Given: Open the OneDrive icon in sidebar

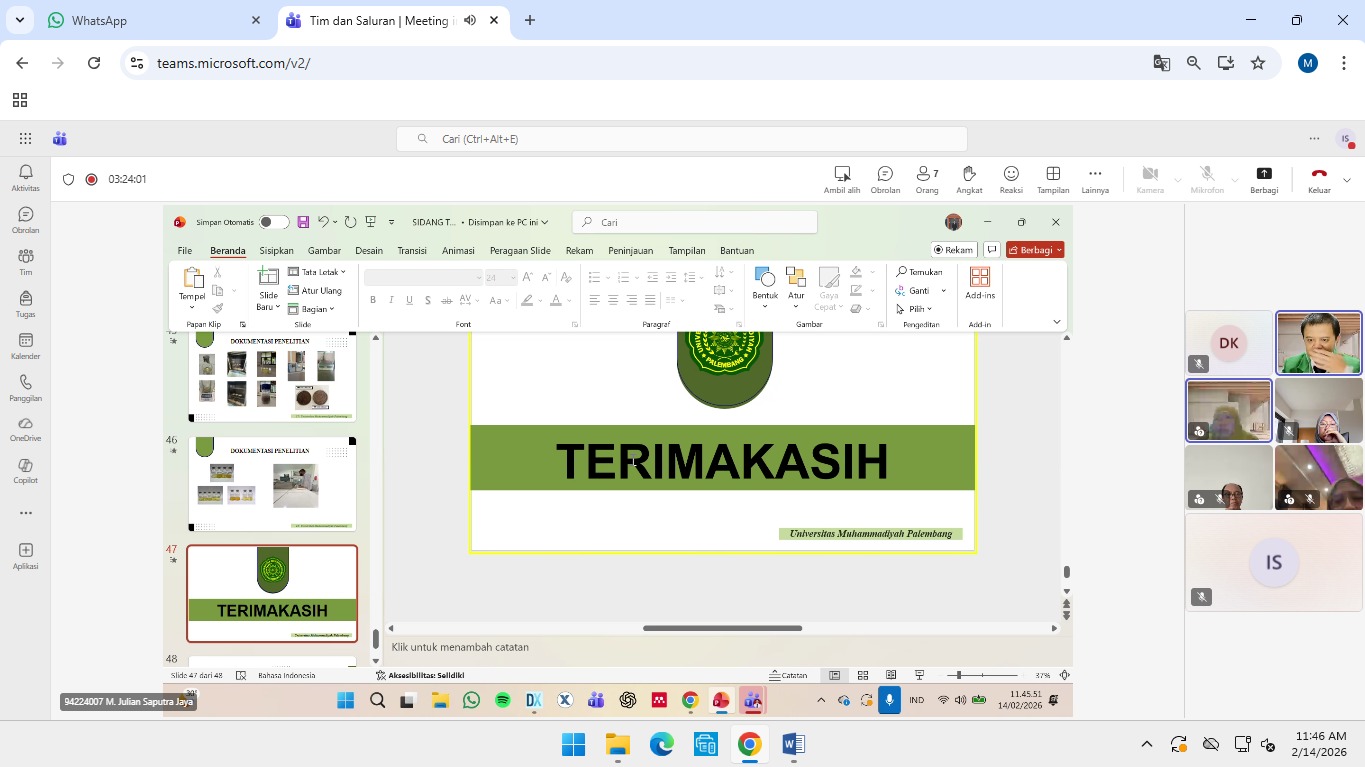Looking at the screenshot, I should [x=26, y=429].
